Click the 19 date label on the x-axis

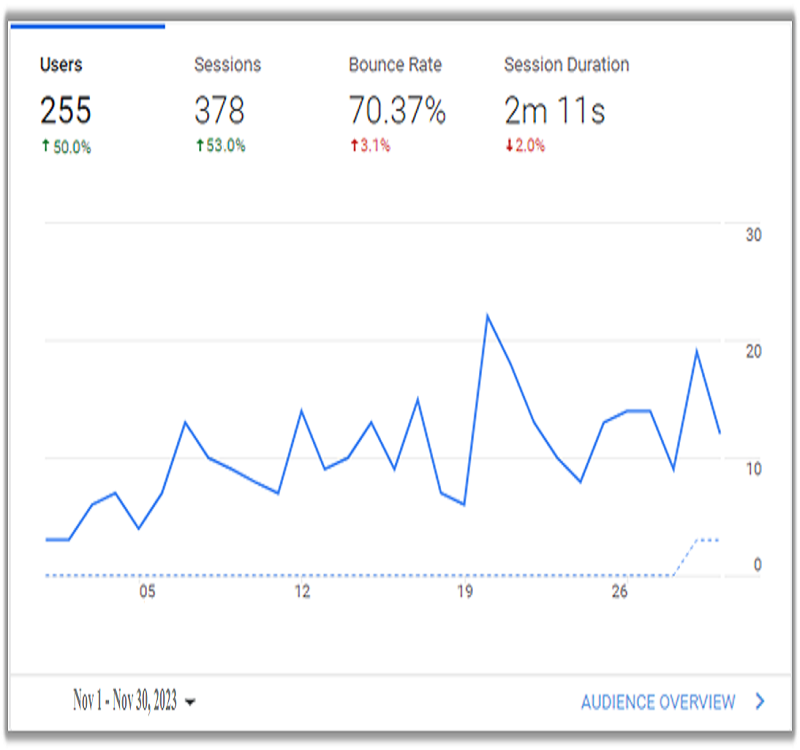coord(464,592)
